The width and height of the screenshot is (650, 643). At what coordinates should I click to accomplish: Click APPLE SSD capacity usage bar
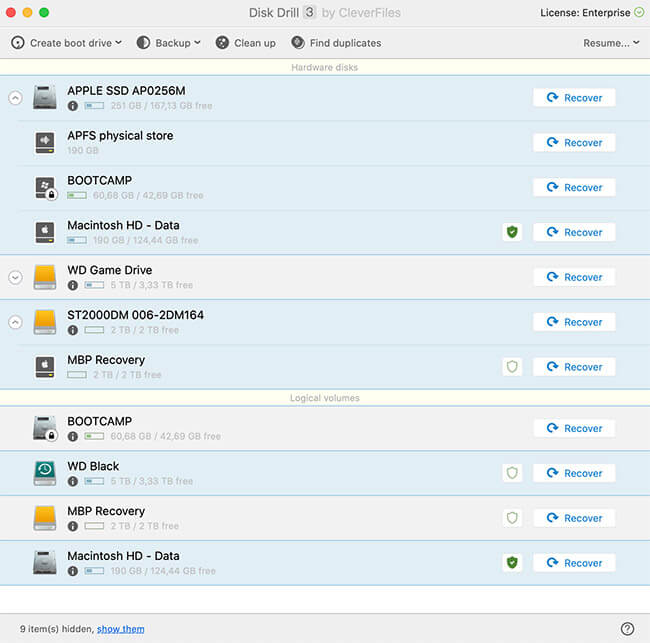point(94,106)
